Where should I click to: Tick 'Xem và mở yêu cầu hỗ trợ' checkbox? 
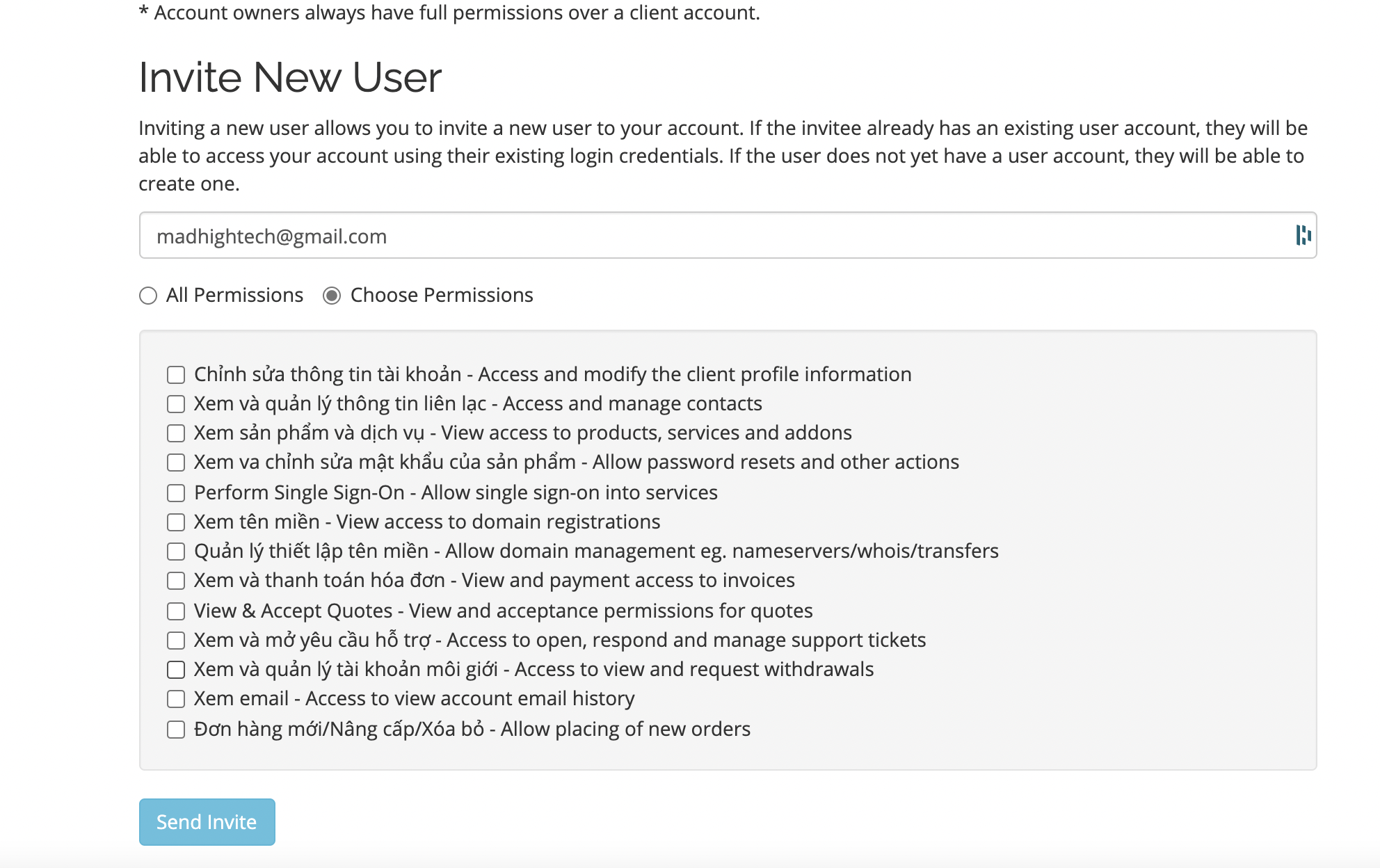[176, 641]
